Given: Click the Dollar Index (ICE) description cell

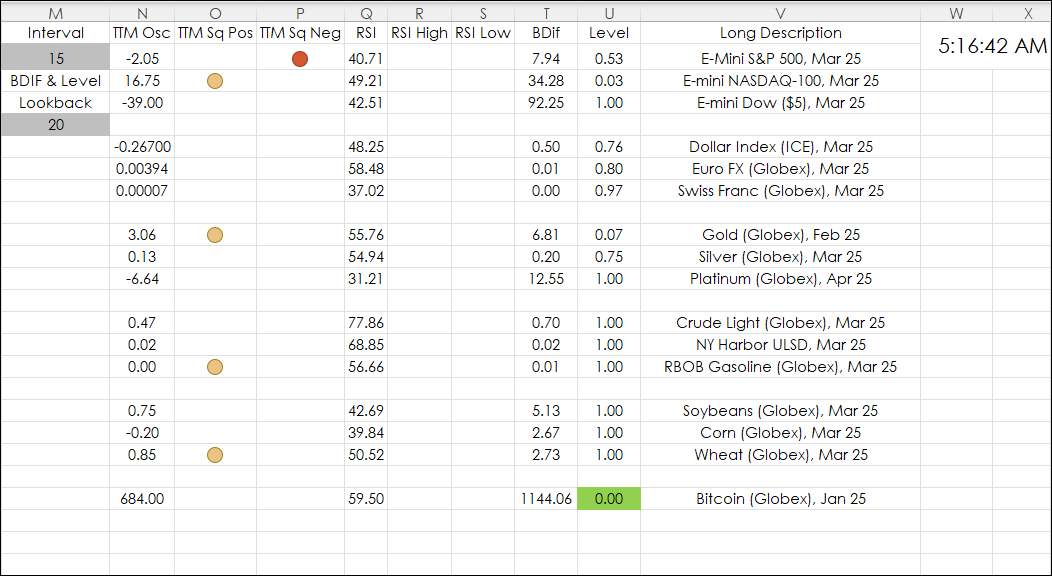Looking at the screenshot, I should pyautogui.click(x=780, y=147).
